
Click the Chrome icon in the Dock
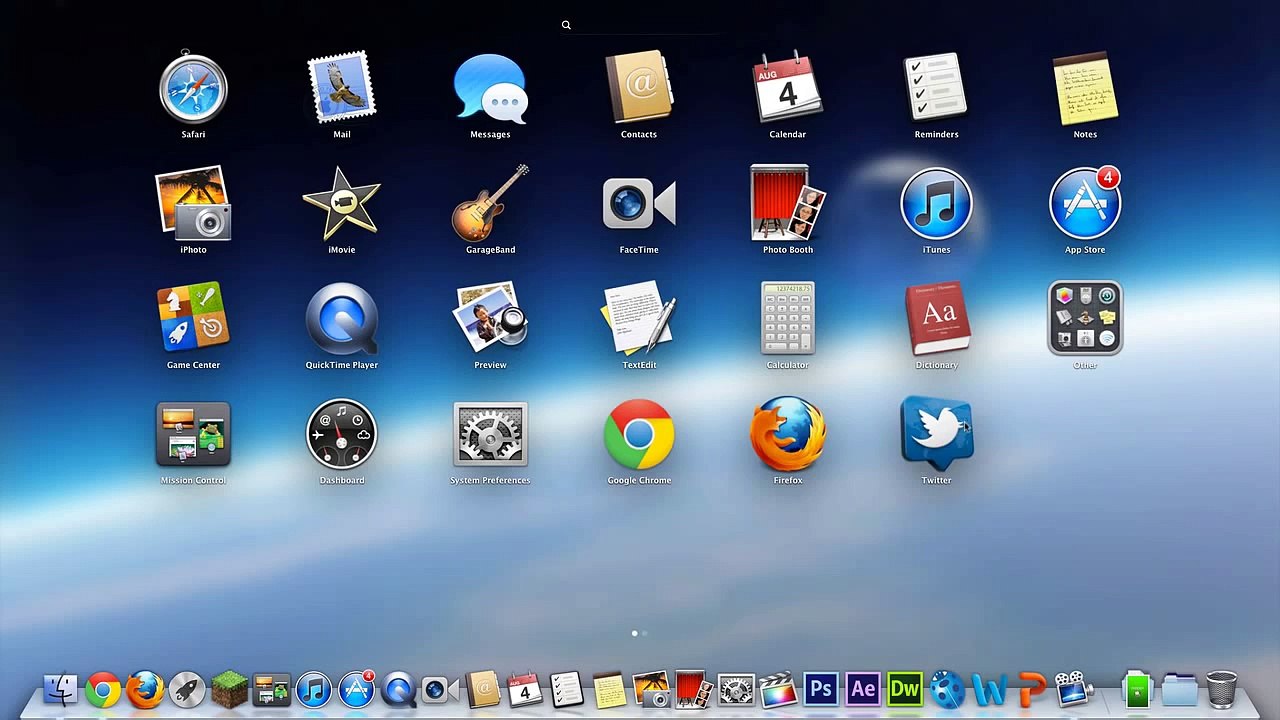point(102,689)
